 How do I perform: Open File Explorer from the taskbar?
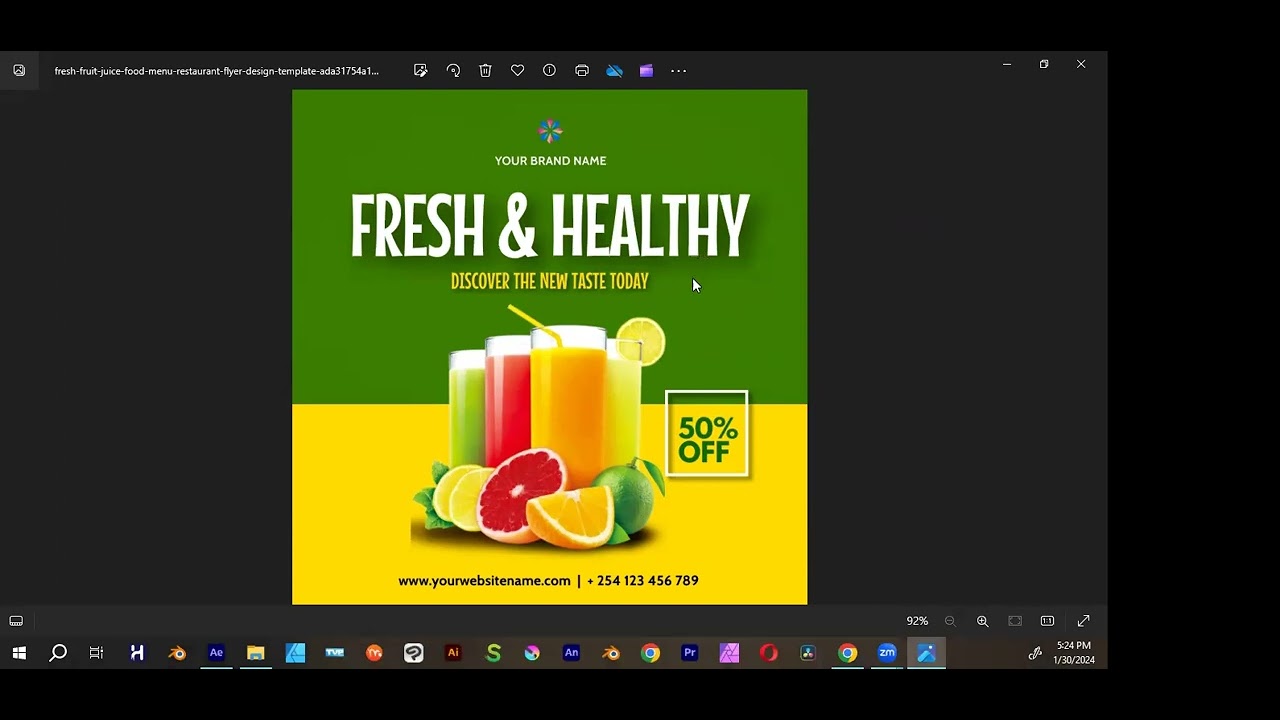click(x=256, y=653)
